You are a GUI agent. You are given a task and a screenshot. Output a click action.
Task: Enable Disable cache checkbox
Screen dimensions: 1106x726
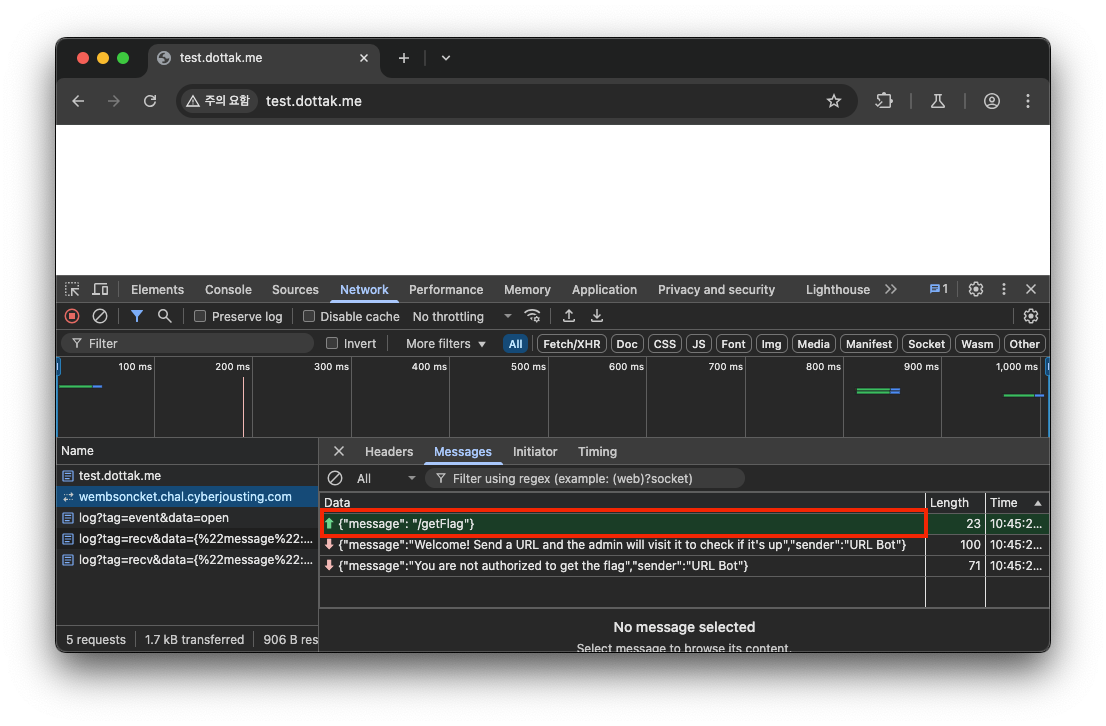point(309,316)
